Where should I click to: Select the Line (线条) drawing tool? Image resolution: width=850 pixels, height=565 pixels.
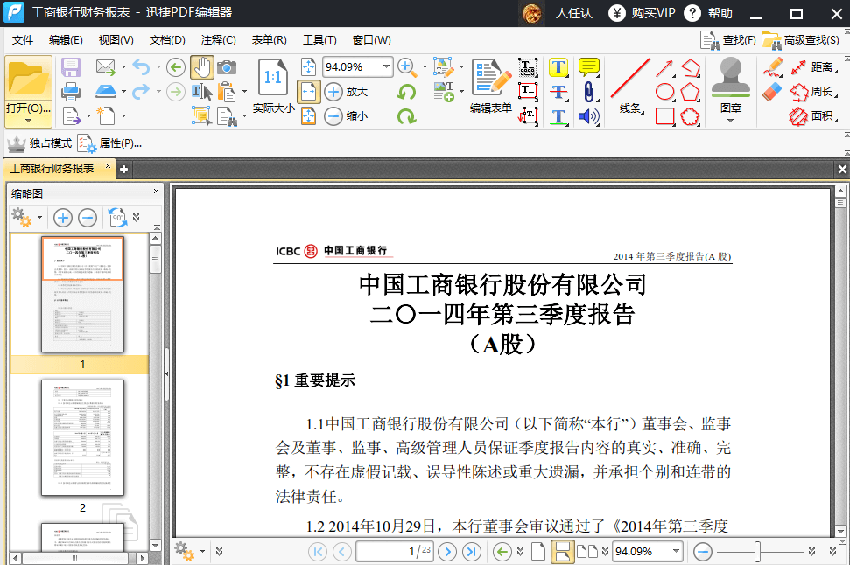[x=630, y=87]
